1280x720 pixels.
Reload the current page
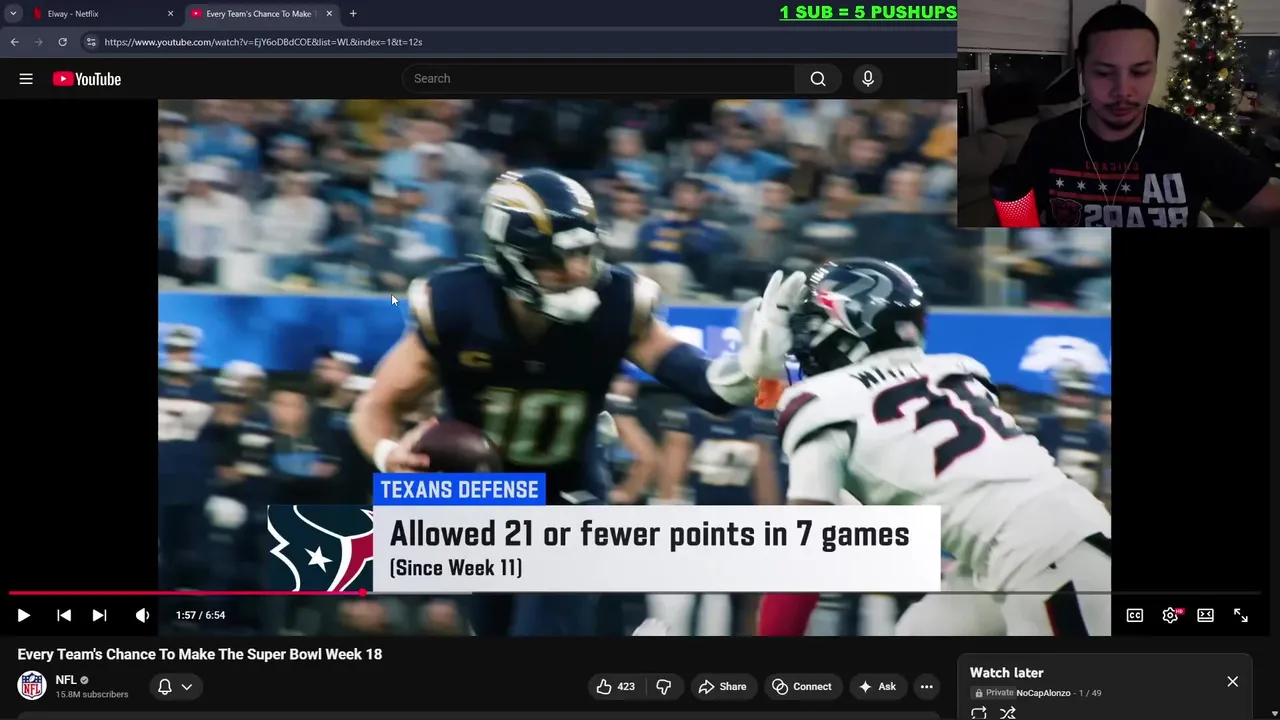click(x=62, y=42)
